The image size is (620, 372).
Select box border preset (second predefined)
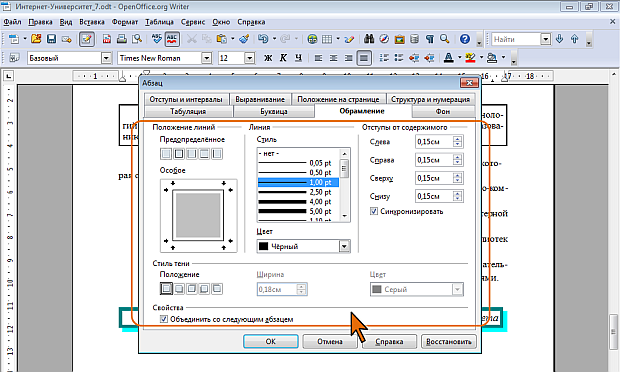click(x=179, y=153)
